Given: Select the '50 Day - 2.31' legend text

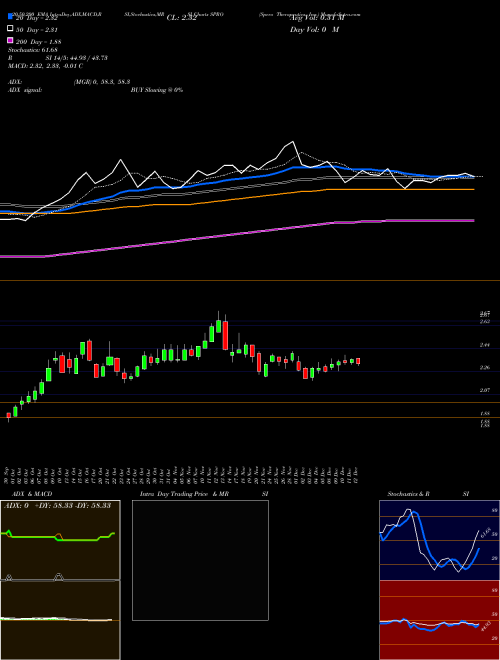Looking at the screenshot, I should pos(37,30).
